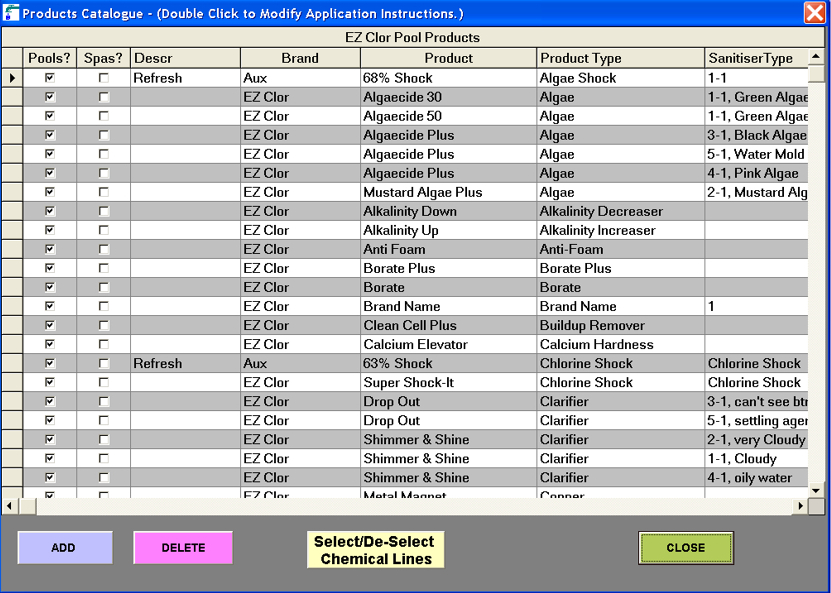Toggle Pools checkbox for Borate Plus row
Image resolution: width=831 pixels, height=593 pixels.
[x=50, y=268]
